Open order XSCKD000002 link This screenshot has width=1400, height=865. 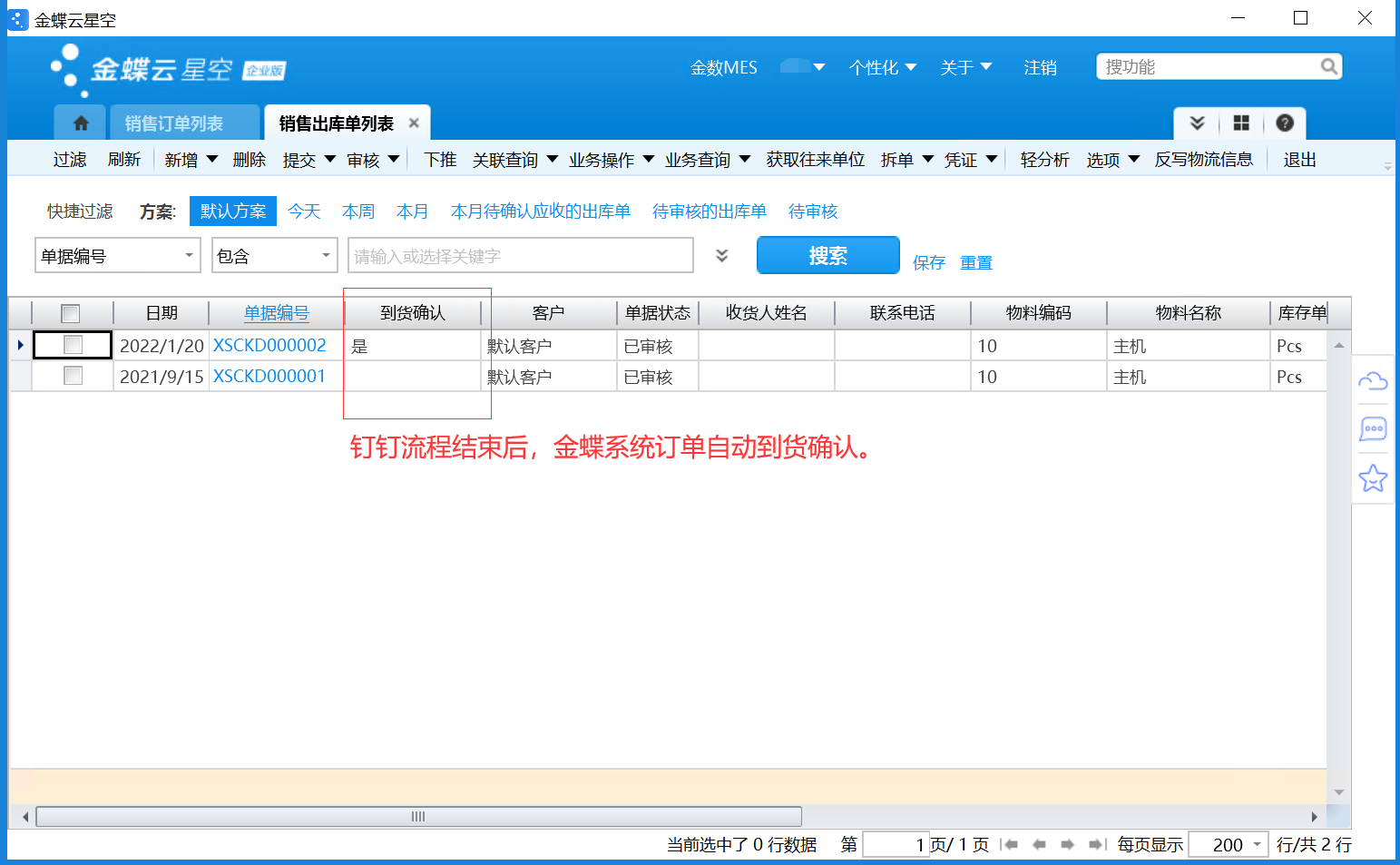coord(269,345)
